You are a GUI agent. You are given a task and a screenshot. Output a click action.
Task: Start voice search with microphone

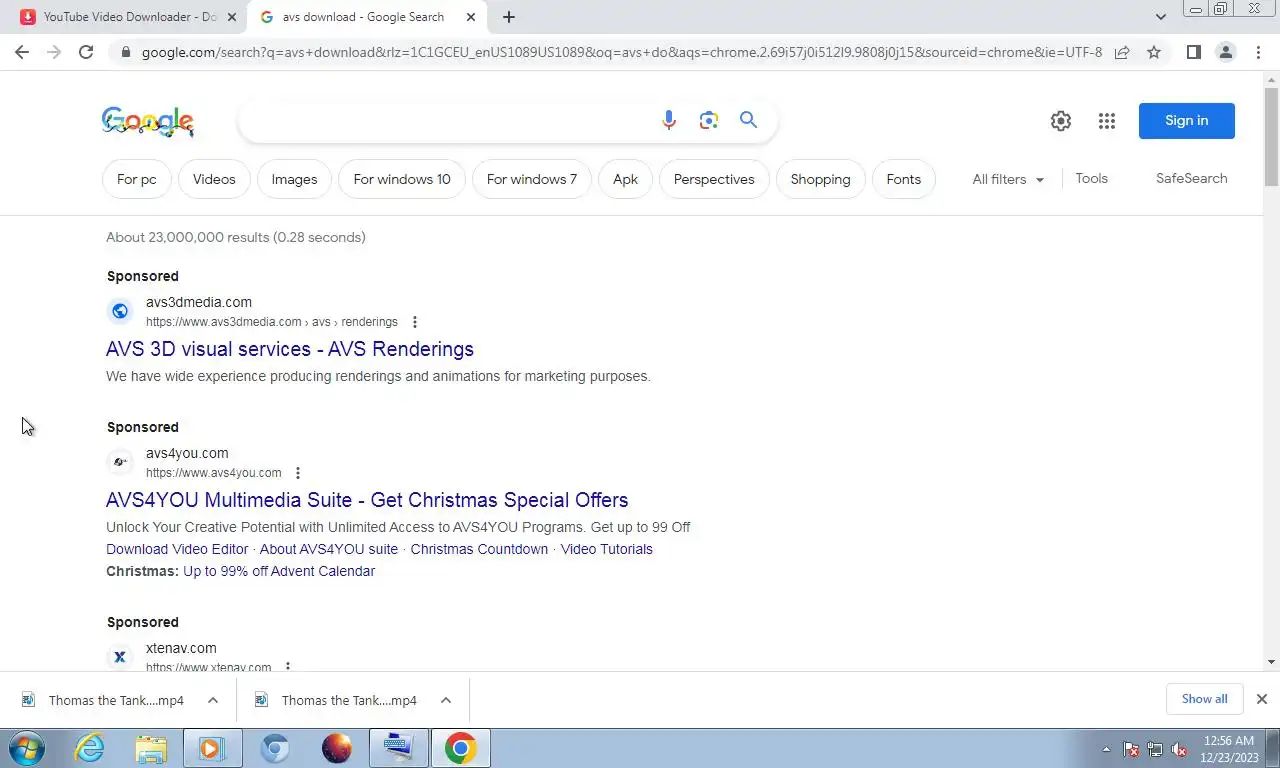669,120
